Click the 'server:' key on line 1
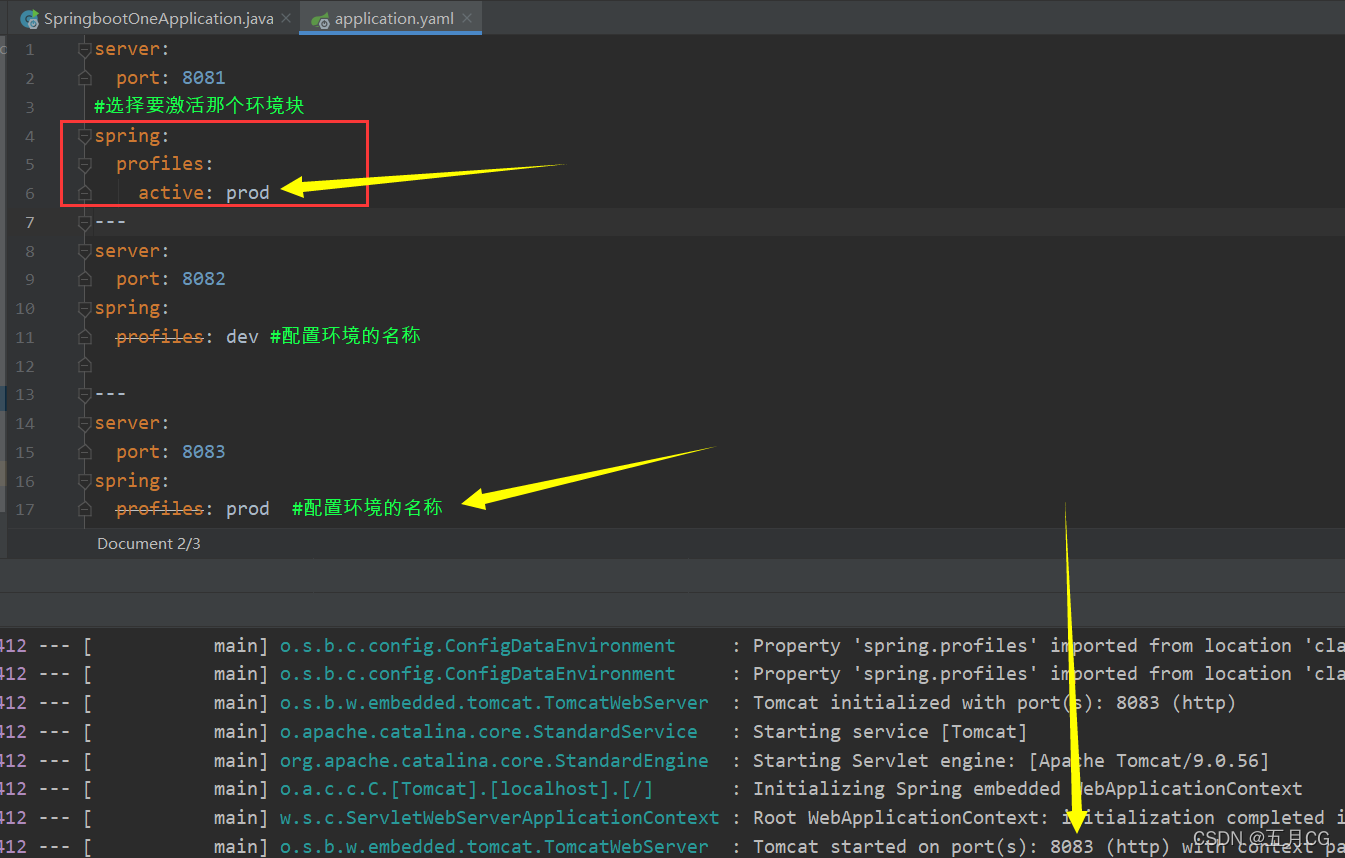1345x858 pixels. click(x=132, y=49)
